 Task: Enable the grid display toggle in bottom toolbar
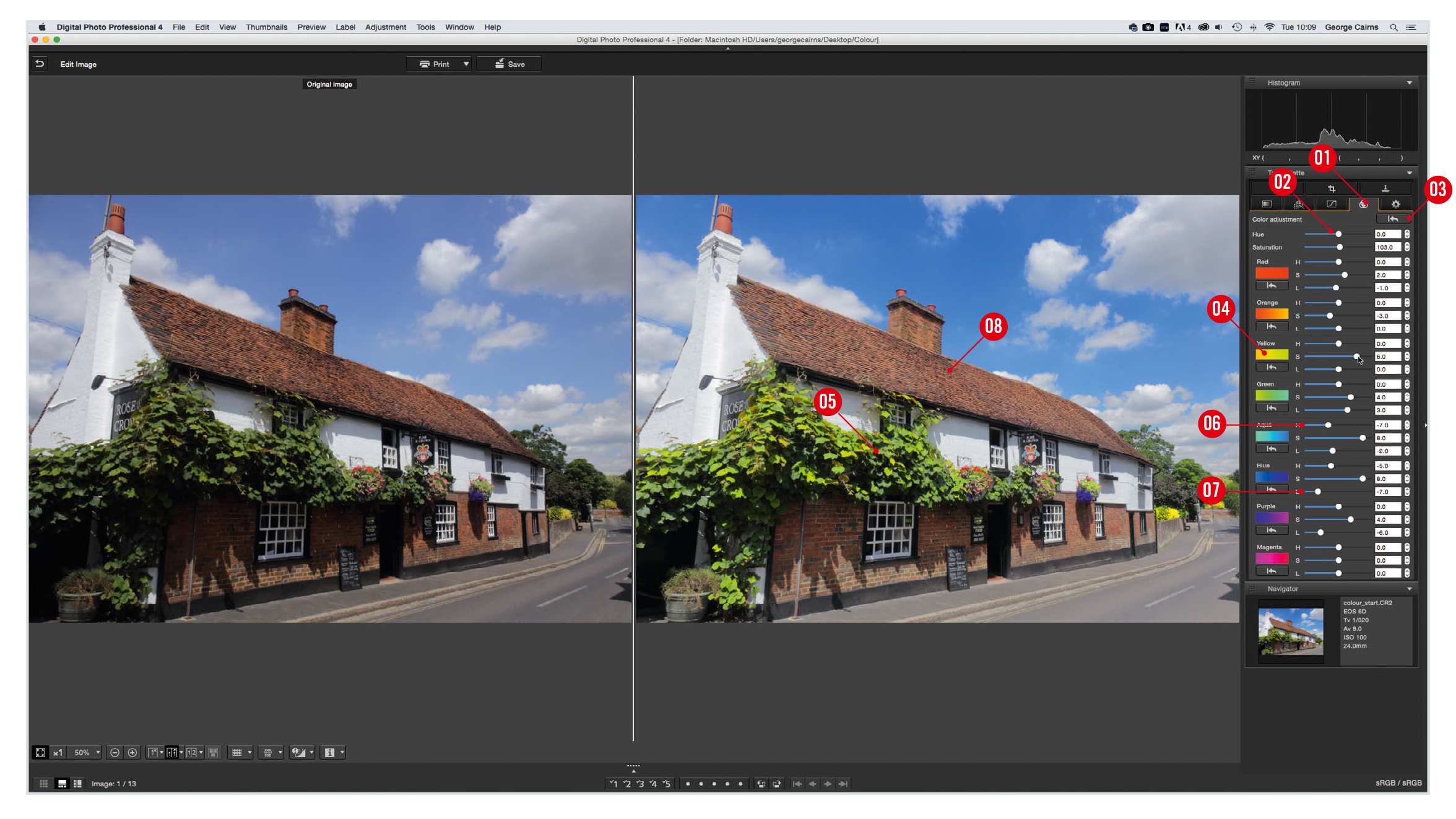click(238, 752)
